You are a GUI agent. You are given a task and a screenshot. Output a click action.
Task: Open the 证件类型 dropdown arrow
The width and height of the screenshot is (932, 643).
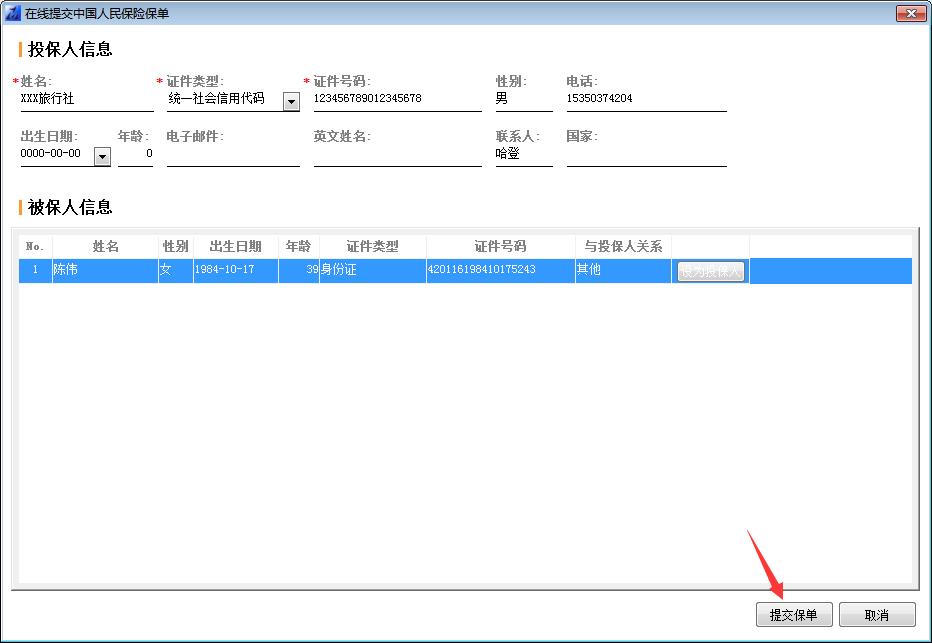coord(291,101)
